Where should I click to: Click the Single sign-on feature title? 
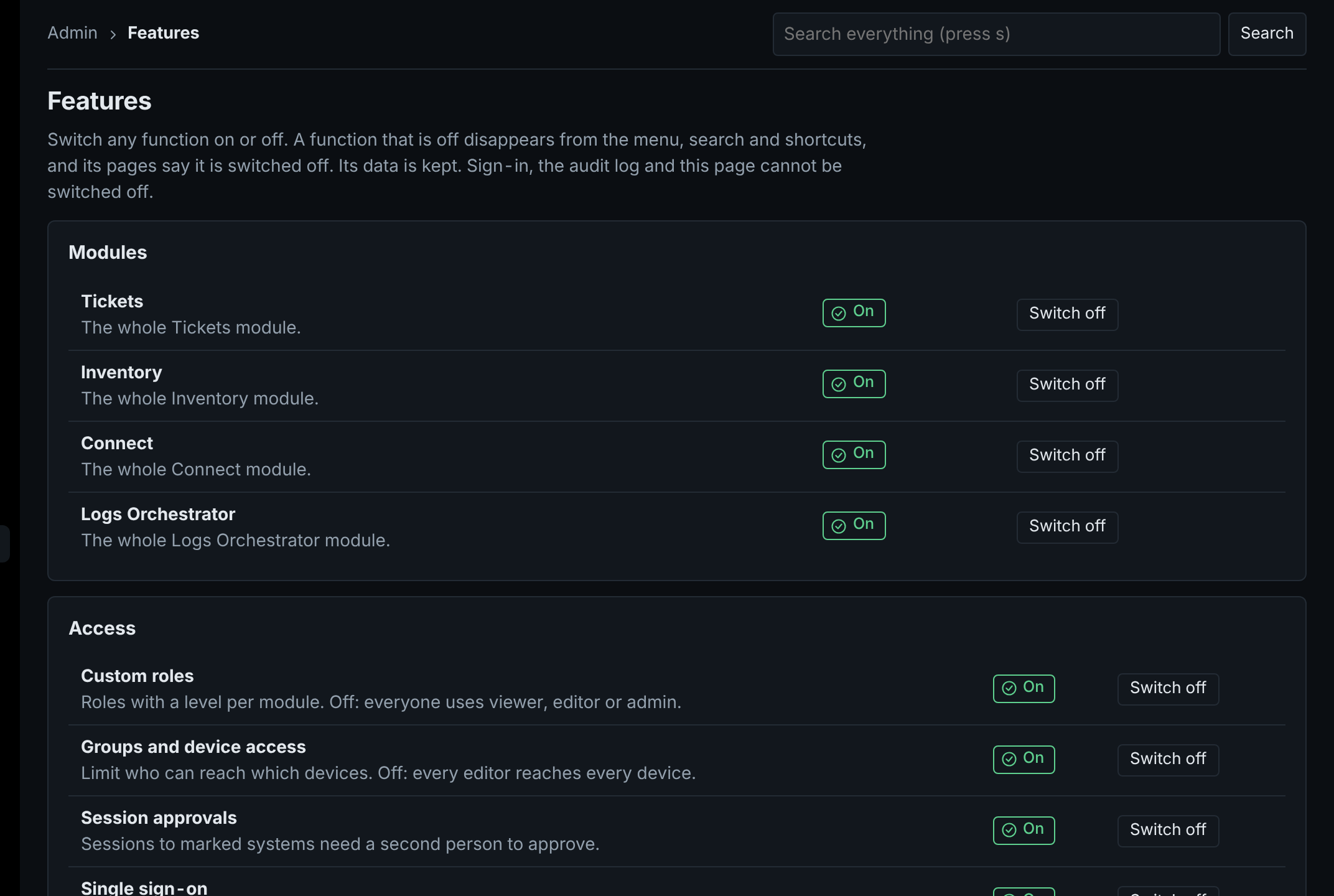(x=144, y=888)
